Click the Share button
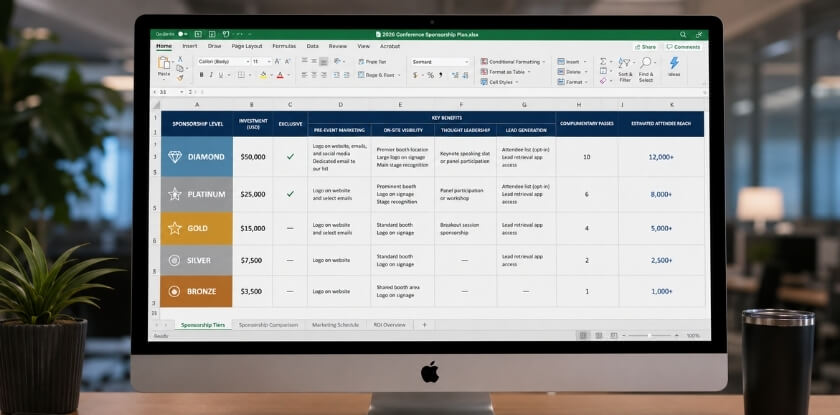Viewport: 840px width, 415px height. pos(645,47)
